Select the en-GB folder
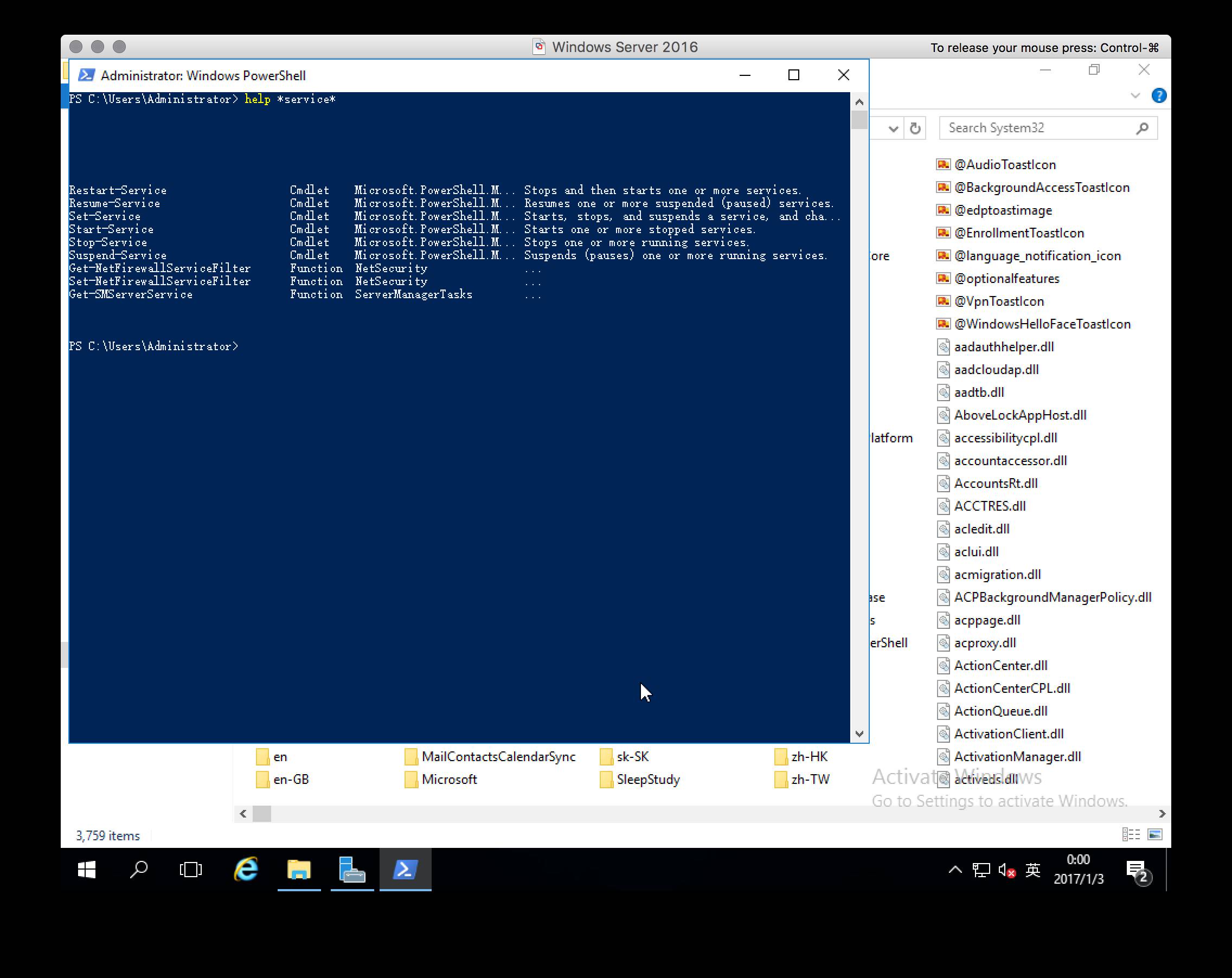Screen dimensions: 1232x978 pos(283,779)
